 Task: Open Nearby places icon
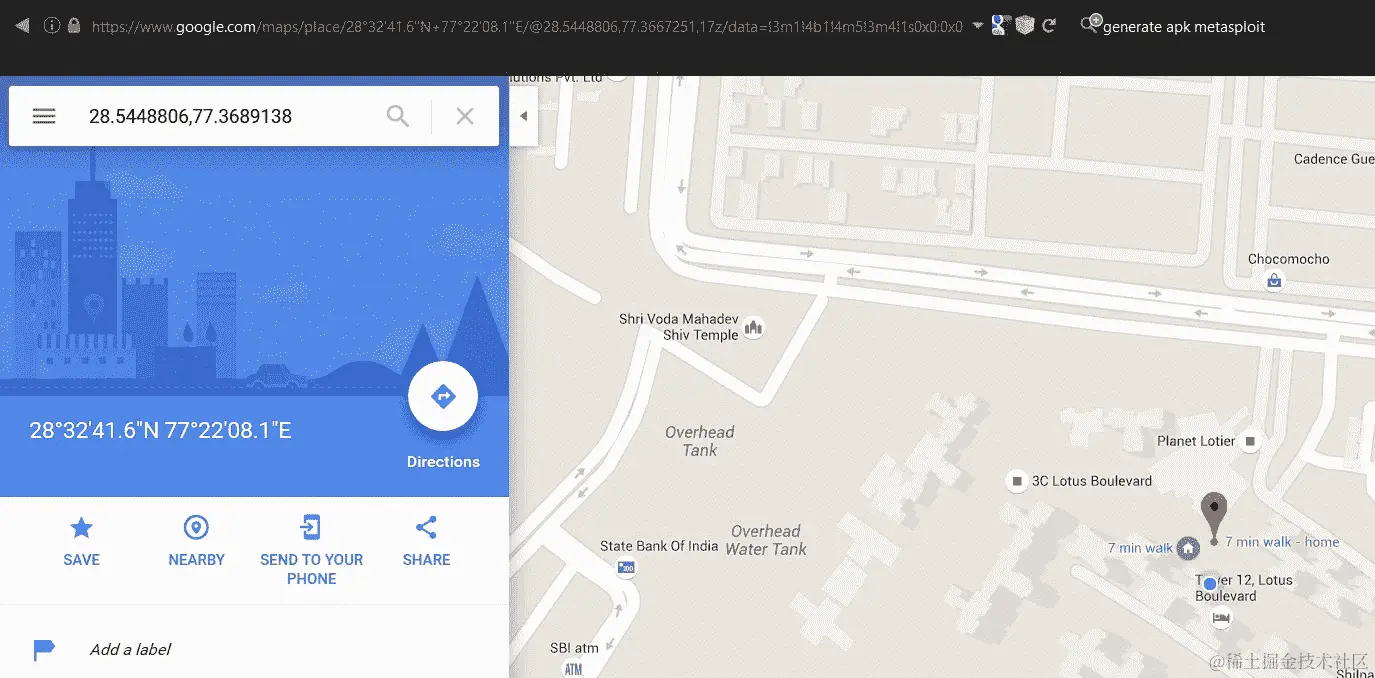point(196,527)
